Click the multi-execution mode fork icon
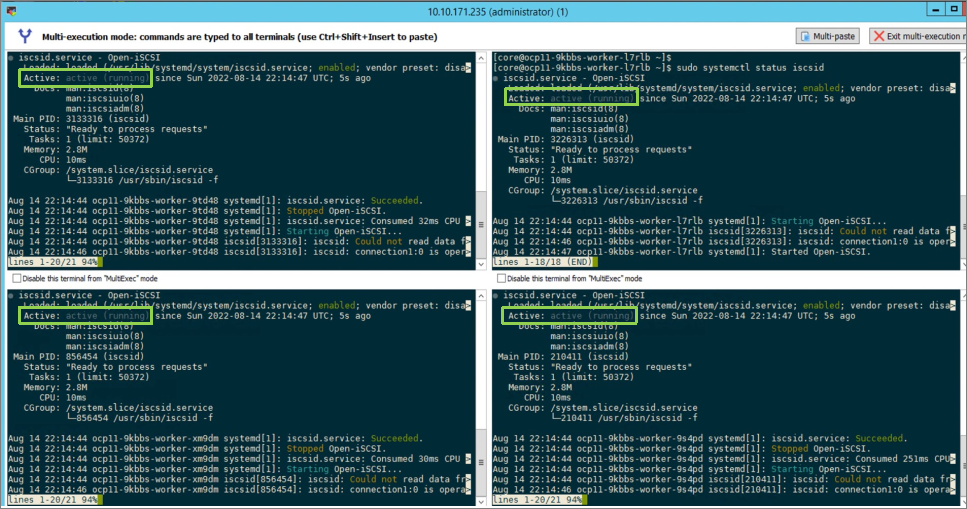Image resolution: width=967 pixels, height=509 pixels. click(25, 36)
